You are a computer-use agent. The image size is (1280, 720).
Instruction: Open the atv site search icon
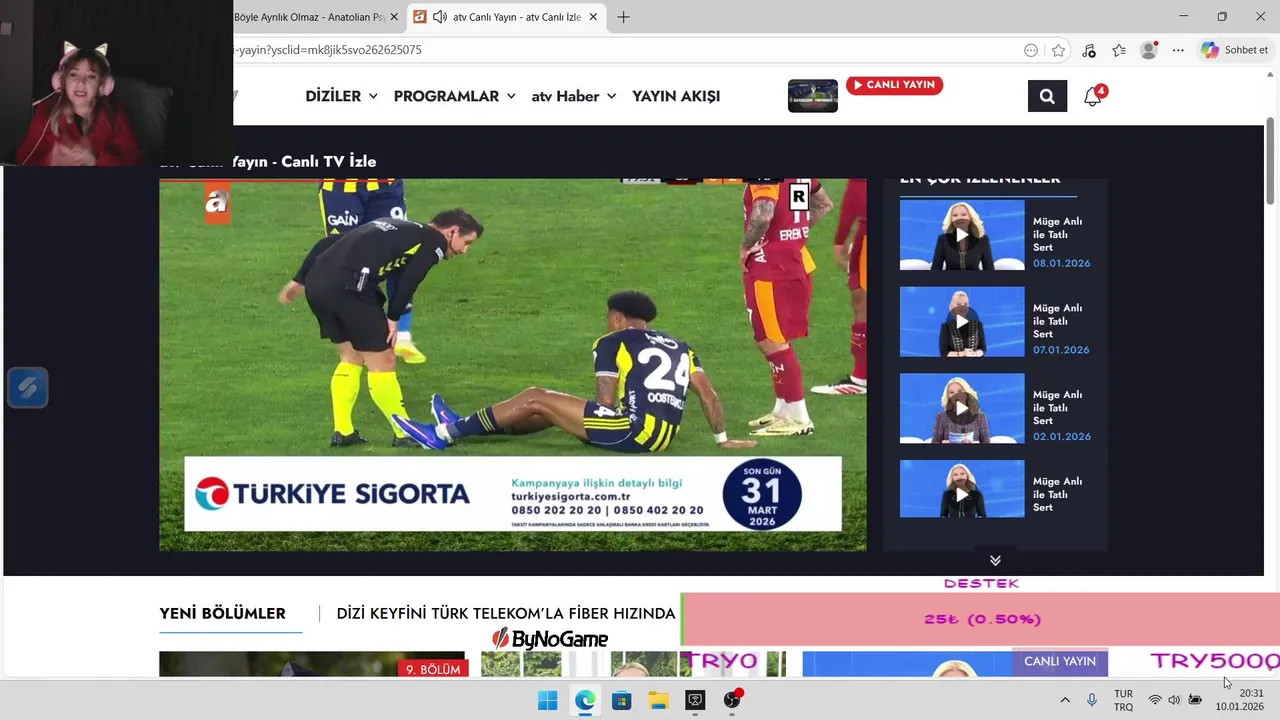[1047, 96]
